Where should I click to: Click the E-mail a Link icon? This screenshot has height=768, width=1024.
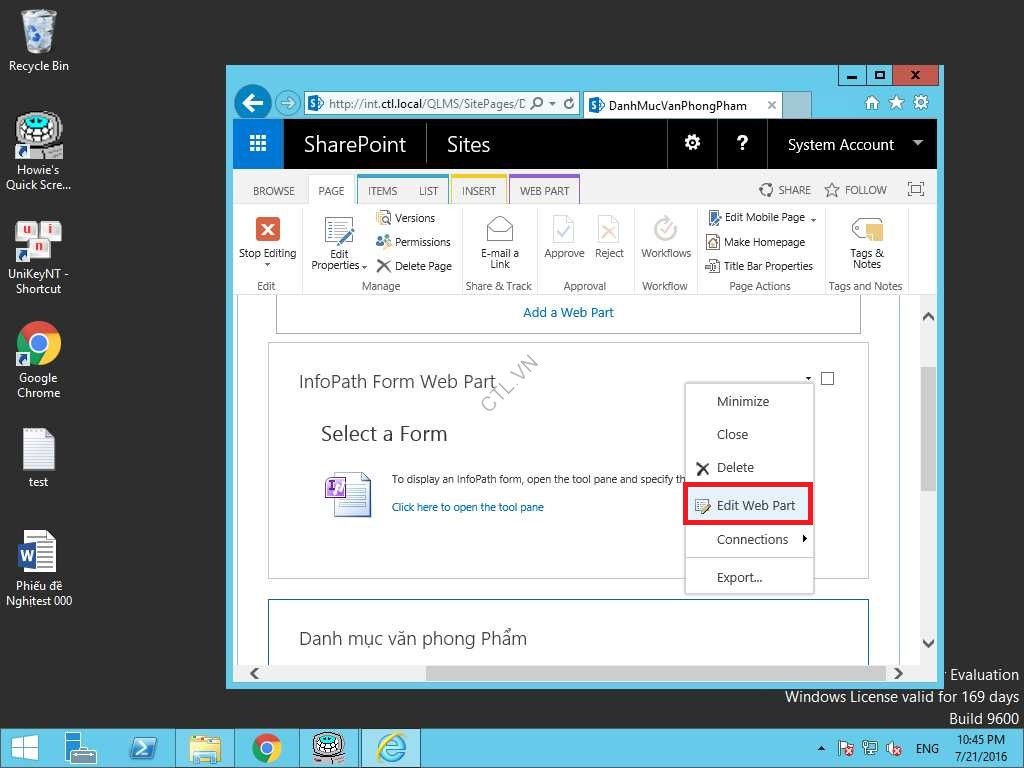click(x=500, y=230)
